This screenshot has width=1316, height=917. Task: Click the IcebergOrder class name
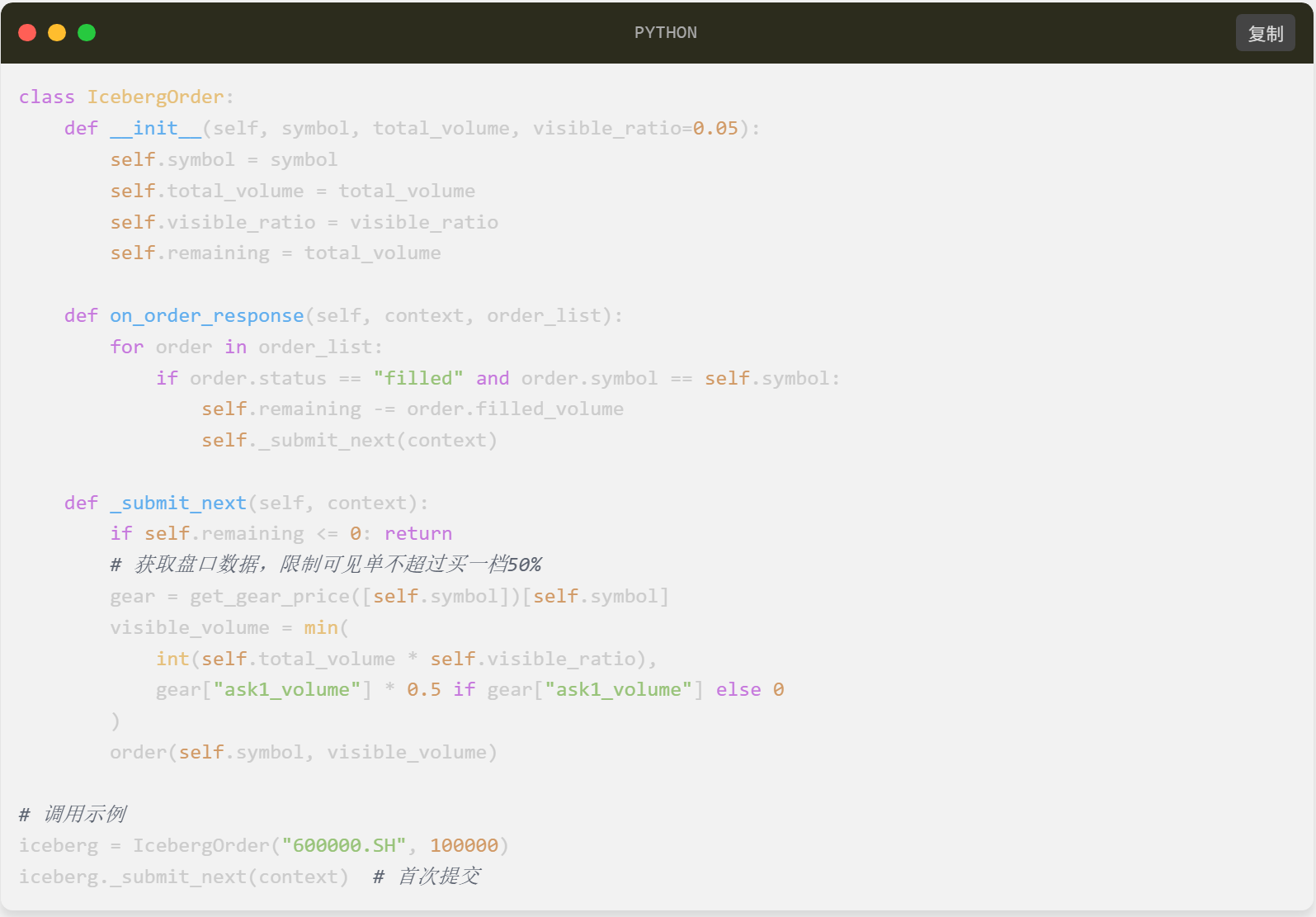[x=155, y=97]
